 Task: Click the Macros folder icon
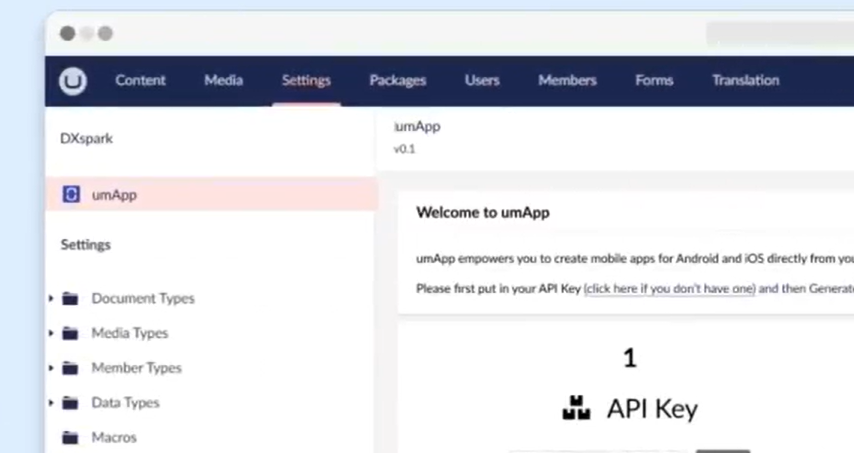[70, 437]
